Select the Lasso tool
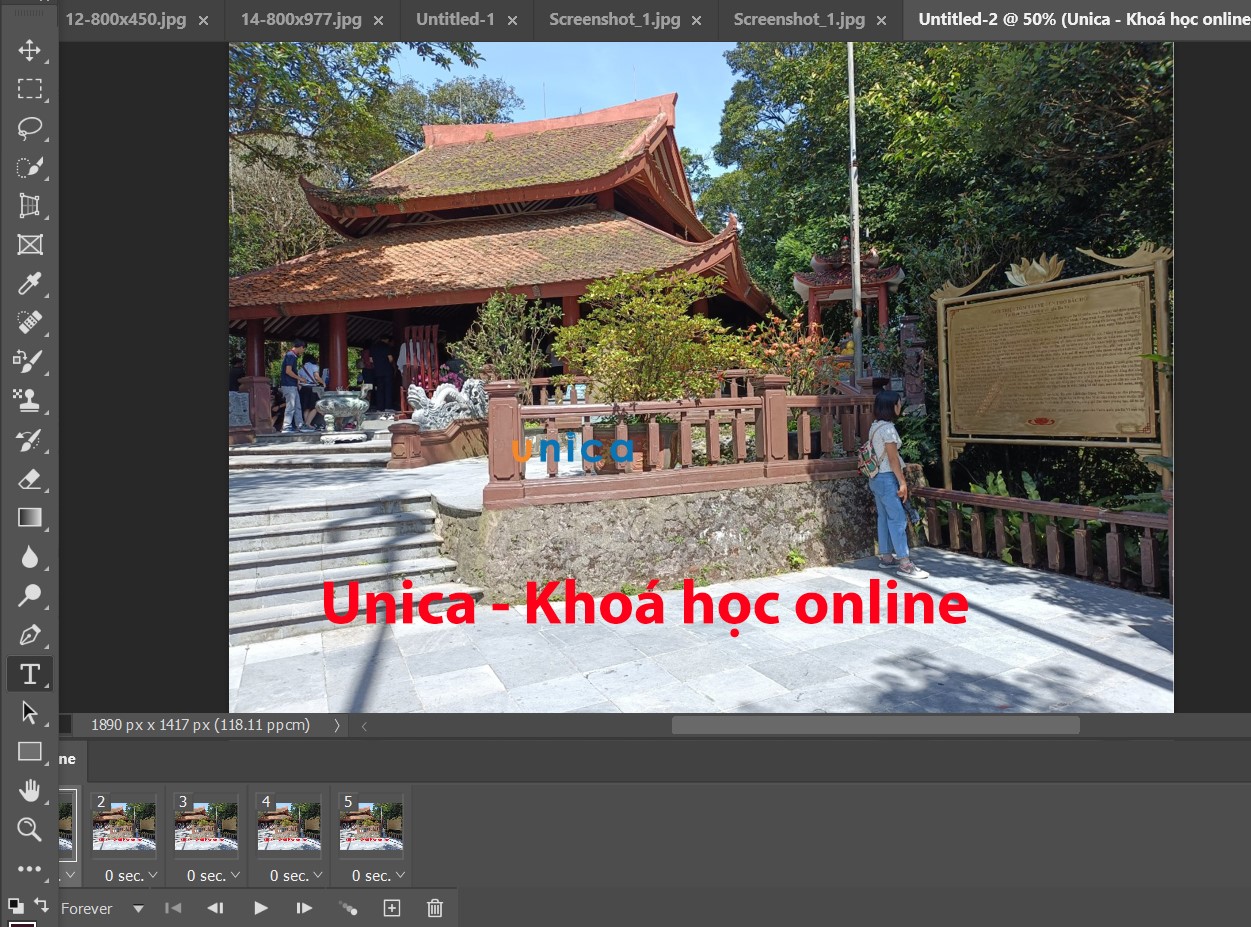Viewport: 1251px width, 927px height. (29, 128)
